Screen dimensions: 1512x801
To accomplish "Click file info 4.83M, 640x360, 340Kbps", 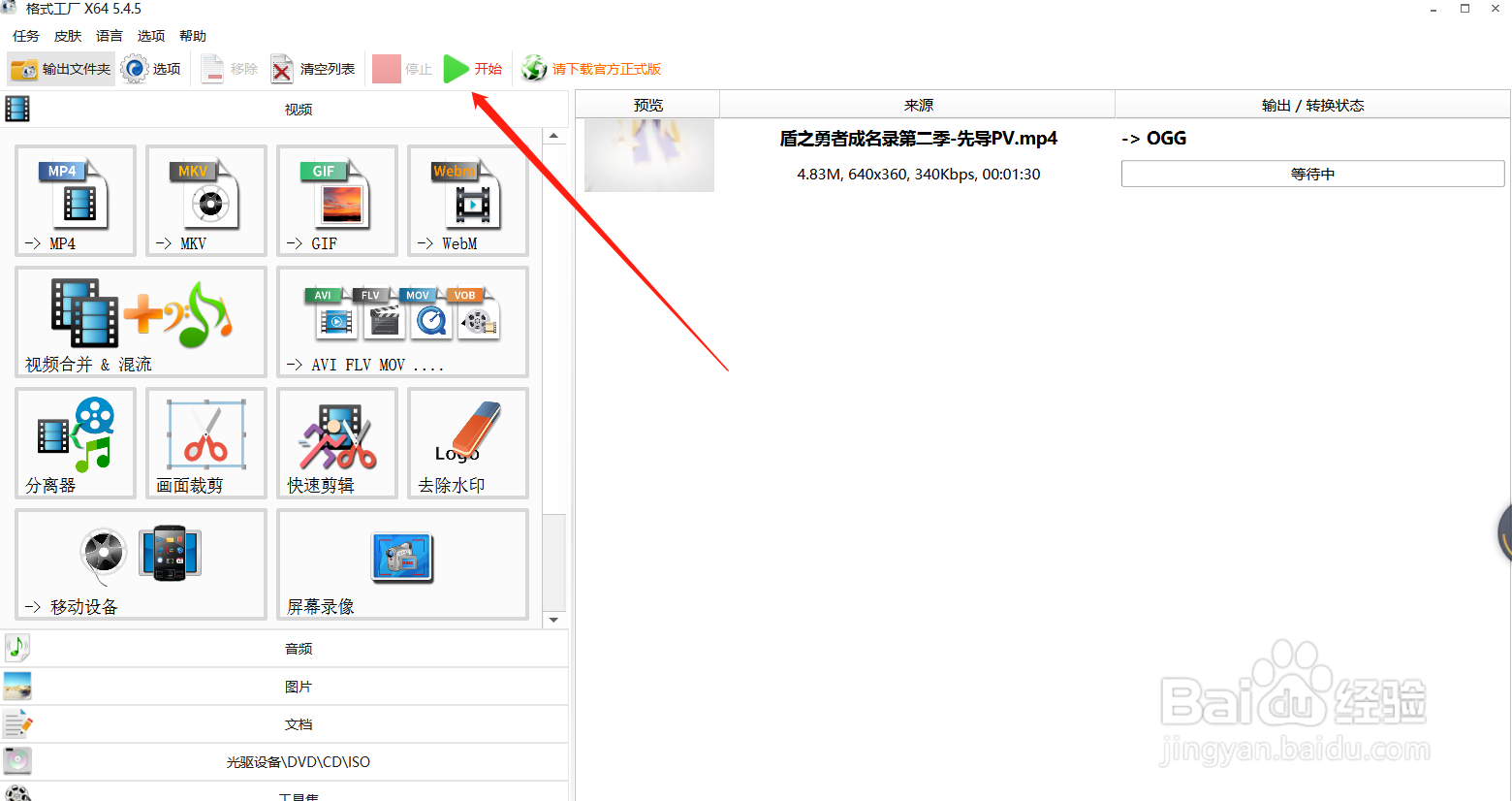I will pyautogui.click(x=918, y=175).
